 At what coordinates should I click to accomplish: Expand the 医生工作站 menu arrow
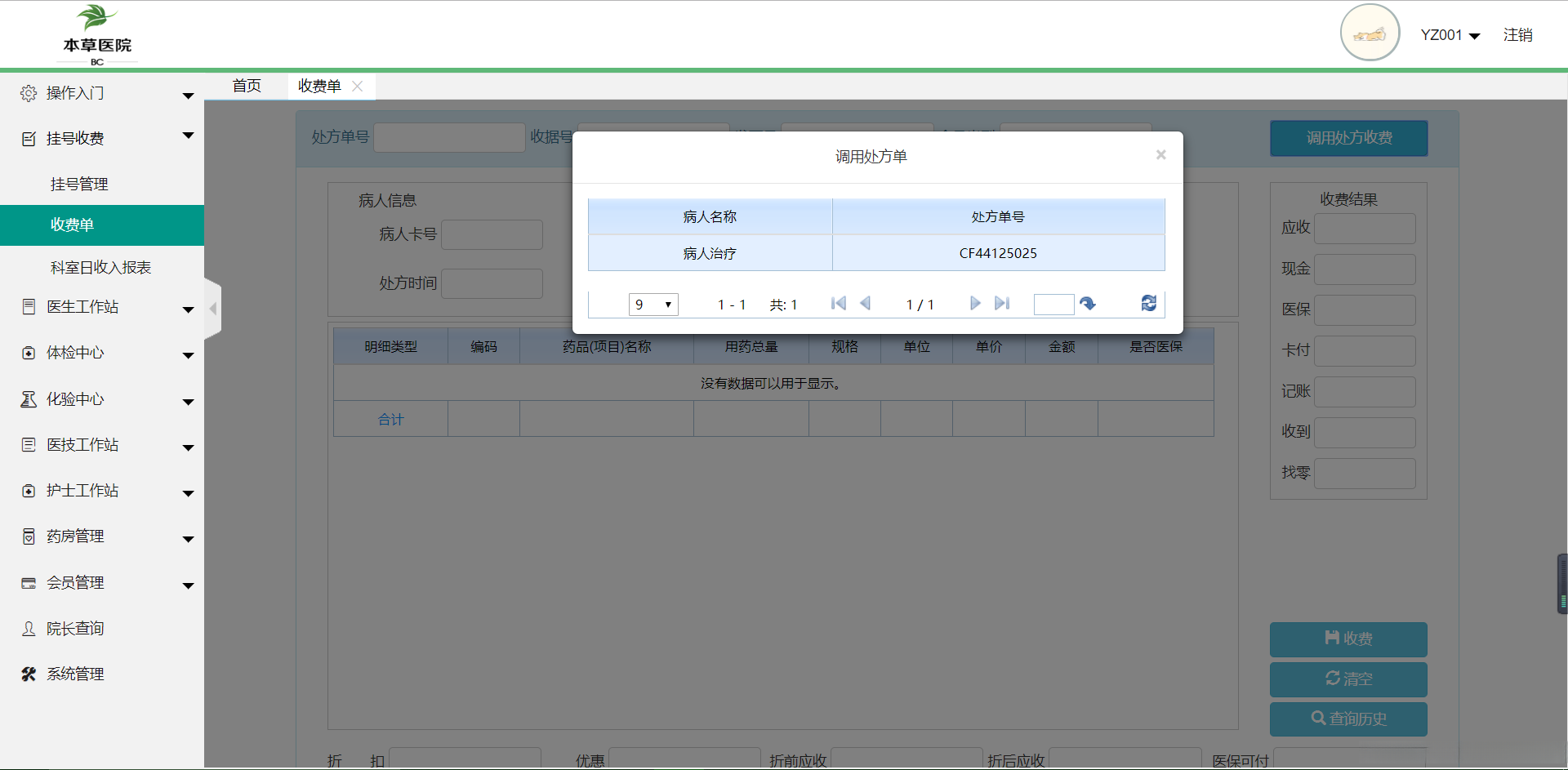188,309
